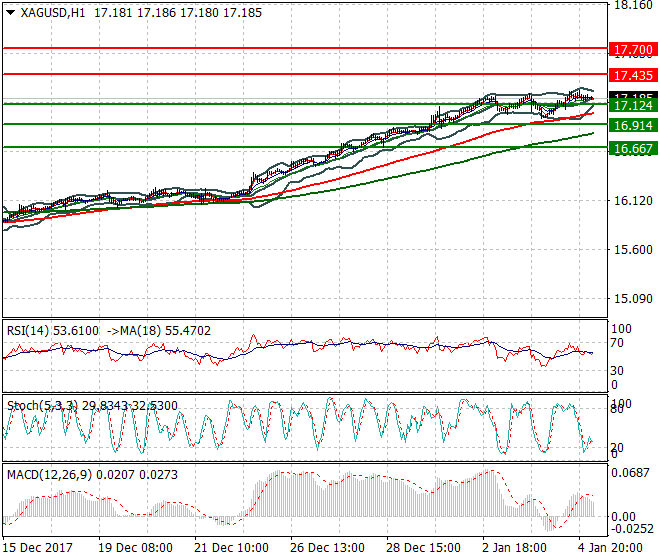
Task: Click the 16.914 green support price label
Action: 633,125
